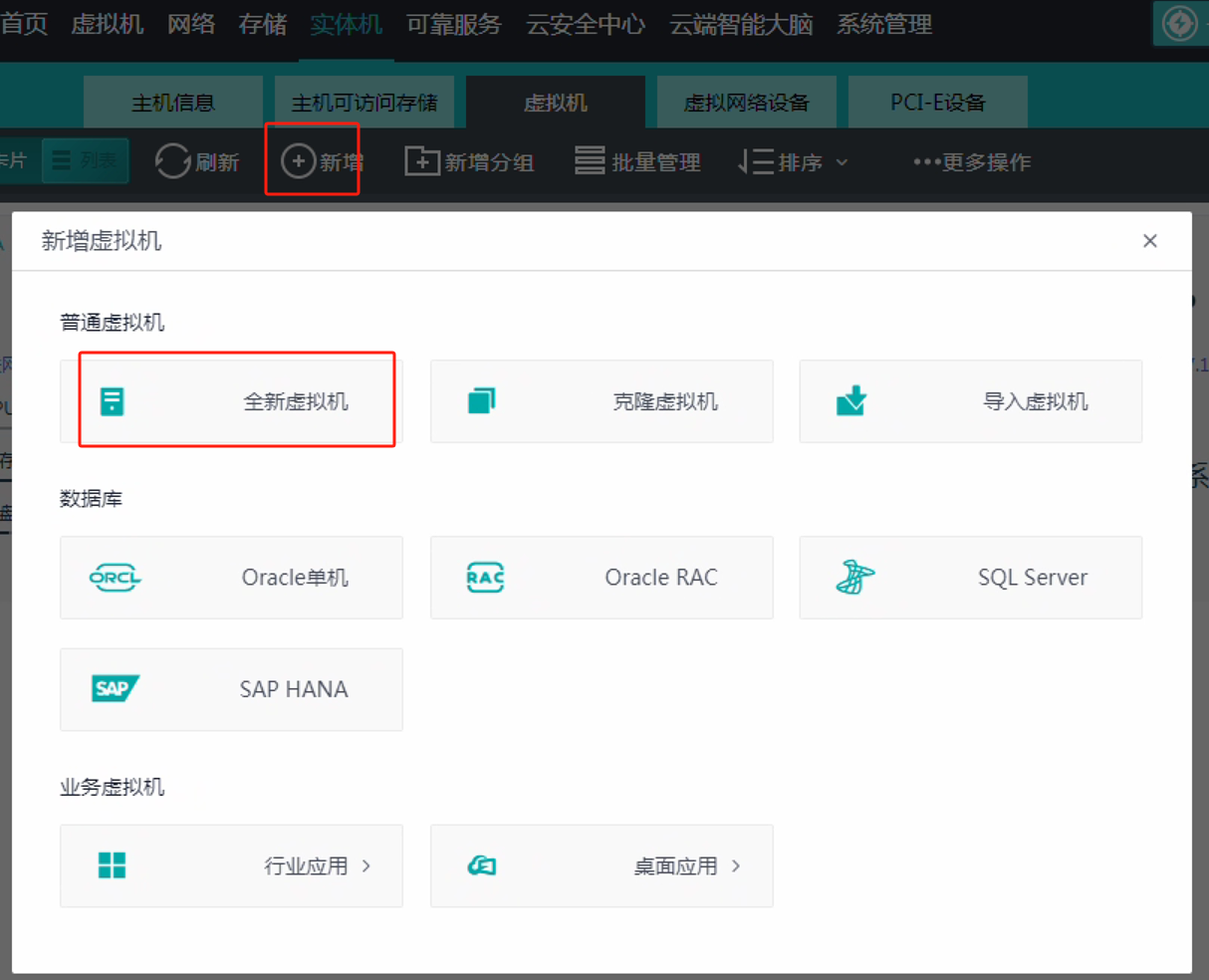1209x980 pixels.
Task: Open the 云端智能大脑 navigation menu
Action: tap(741, 24)
